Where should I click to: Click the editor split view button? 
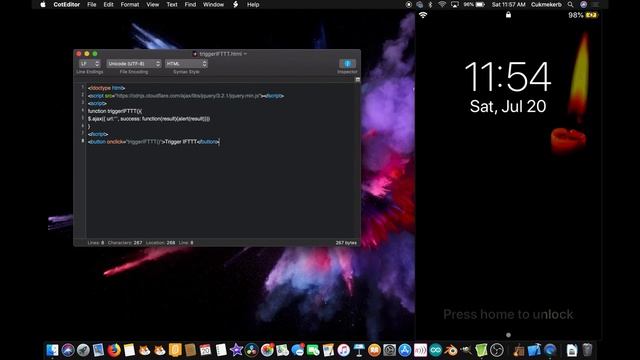coord(358,80)
